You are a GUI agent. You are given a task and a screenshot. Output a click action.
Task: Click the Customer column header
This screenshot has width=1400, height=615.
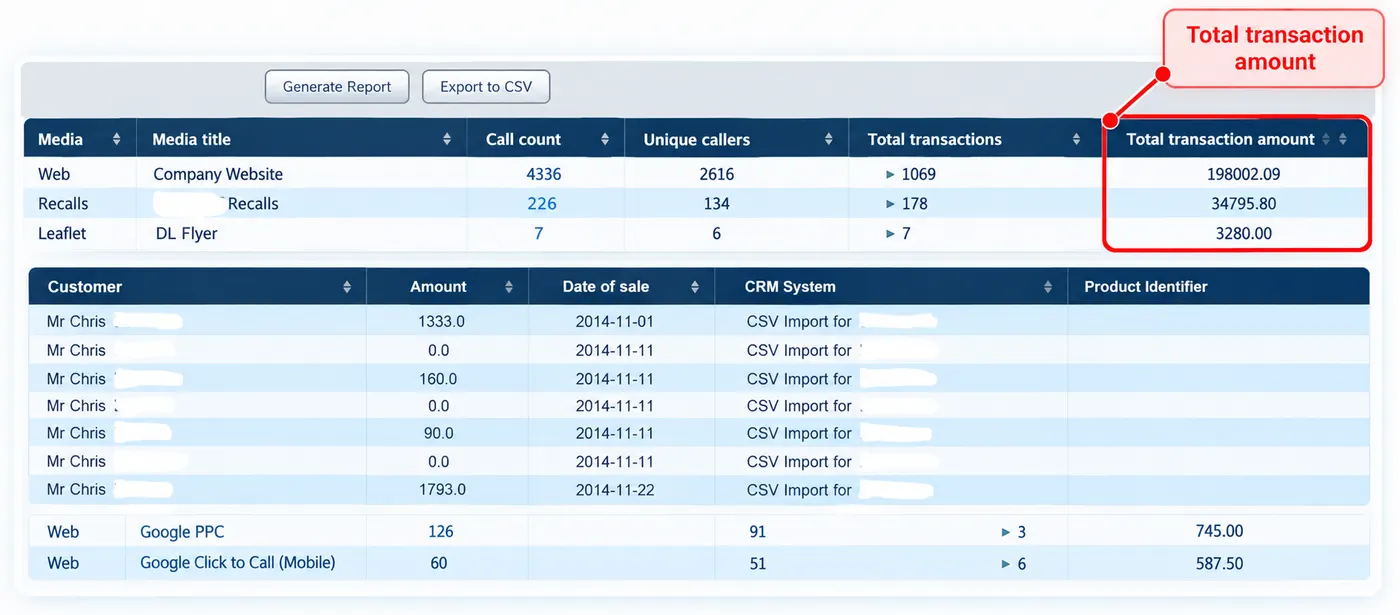click(x=198, y=287)
